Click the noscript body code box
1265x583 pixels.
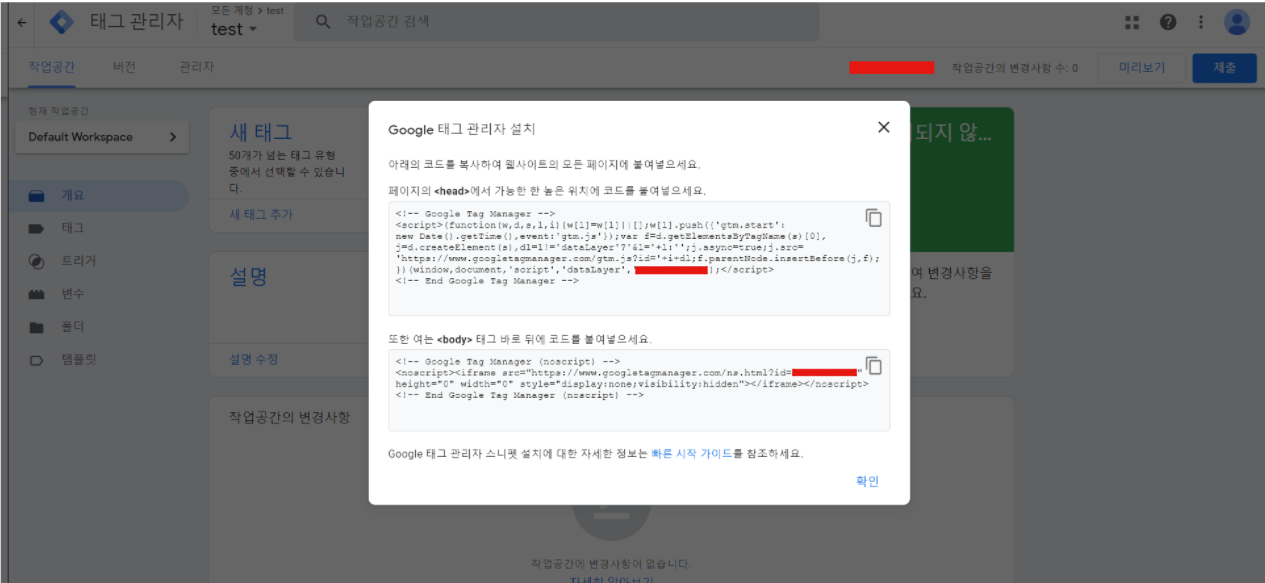tap(639, 390)
